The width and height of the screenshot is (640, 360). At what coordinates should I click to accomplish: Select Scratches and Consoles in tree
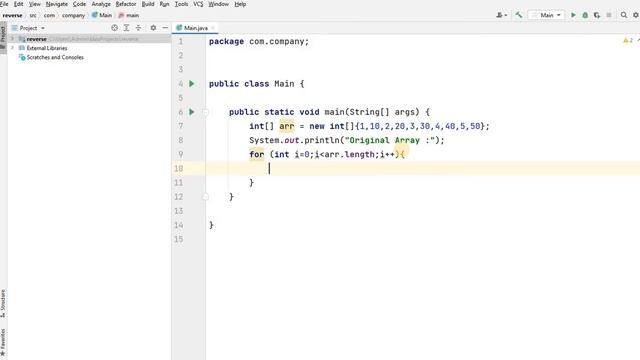(x=55, y=57)
